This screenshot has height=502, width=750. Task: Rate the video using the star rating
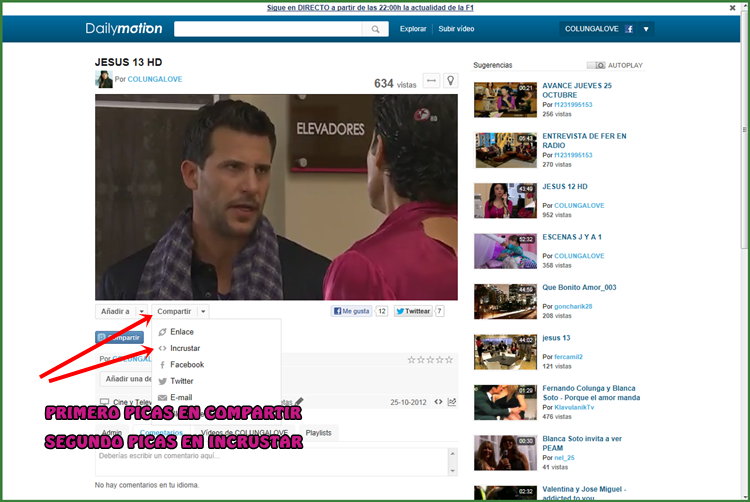pyautogui.click(x=430, y=360)
